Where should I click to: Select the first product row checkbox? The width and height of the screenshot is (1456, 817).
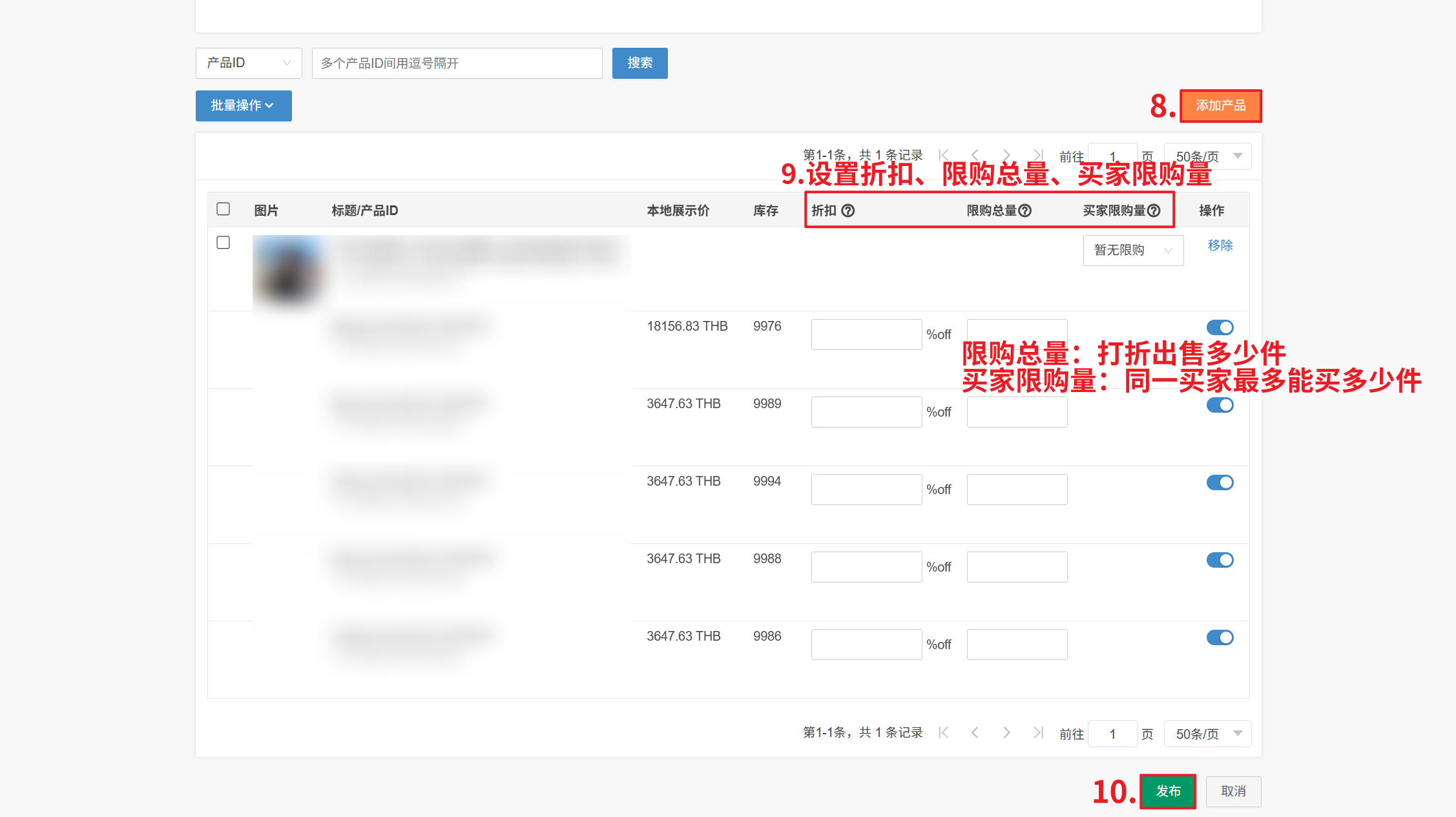point(224,242)
